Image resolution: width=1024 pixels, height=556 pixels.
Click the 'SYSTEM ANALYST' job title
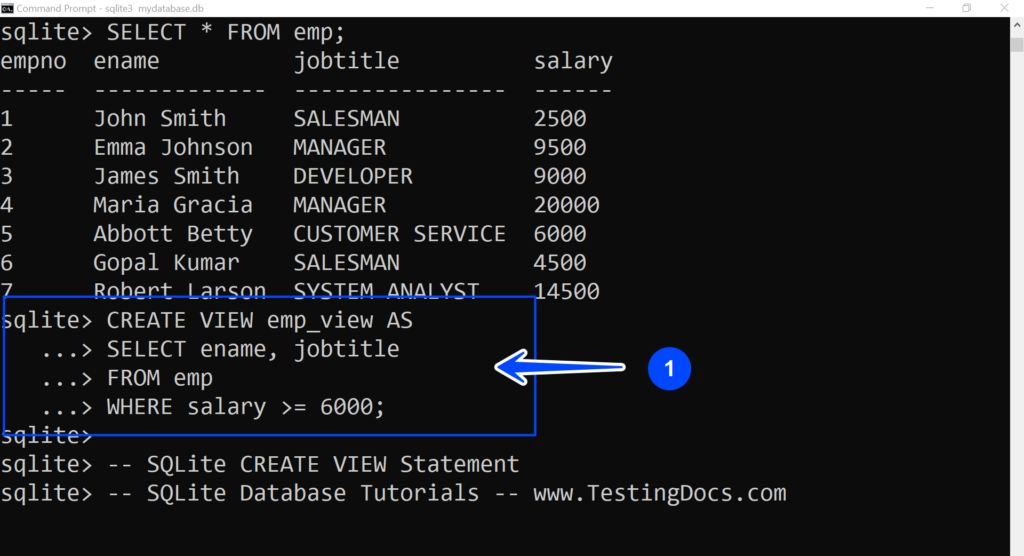pyautogui.click(x=386, y=290)
